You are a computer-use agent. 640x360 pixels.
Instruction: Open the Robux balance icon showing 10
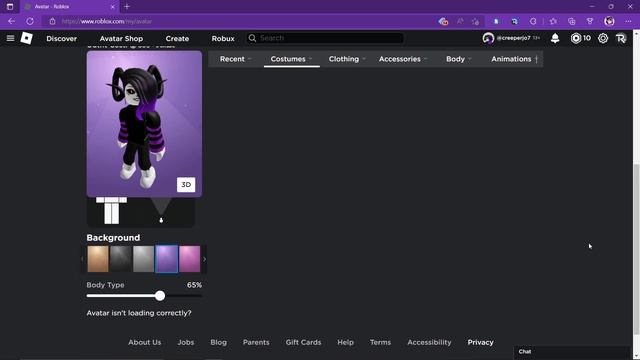pyautogui.click(x=576, y=38)
